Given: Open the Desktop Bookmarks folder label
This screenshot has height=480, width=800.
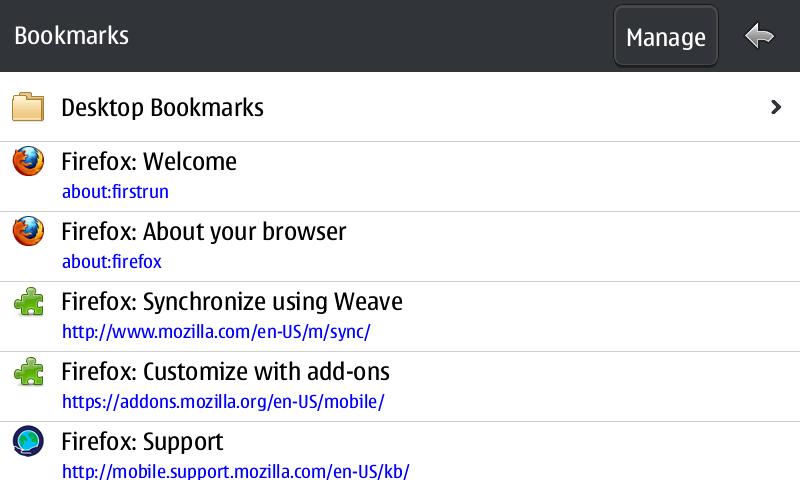Looking at the screenshot, I should pyautogui.click(x=162, y=108).
